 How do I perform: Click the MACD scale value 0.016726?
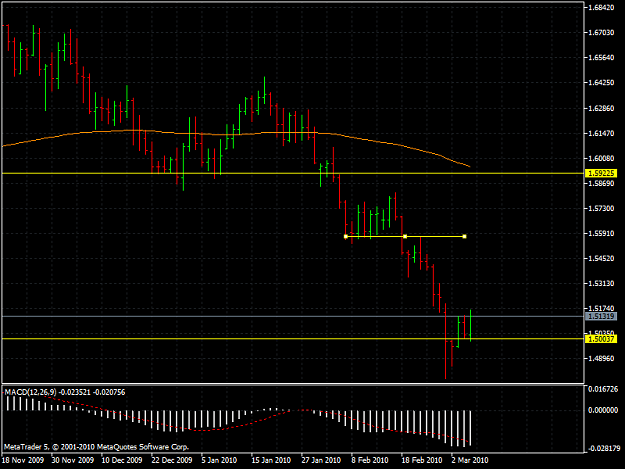click(x=603, y=389)
